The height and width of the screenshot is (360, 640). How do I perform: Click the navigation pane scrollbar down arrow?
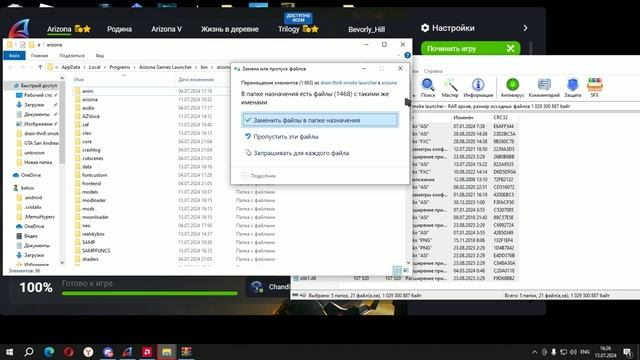62,263
